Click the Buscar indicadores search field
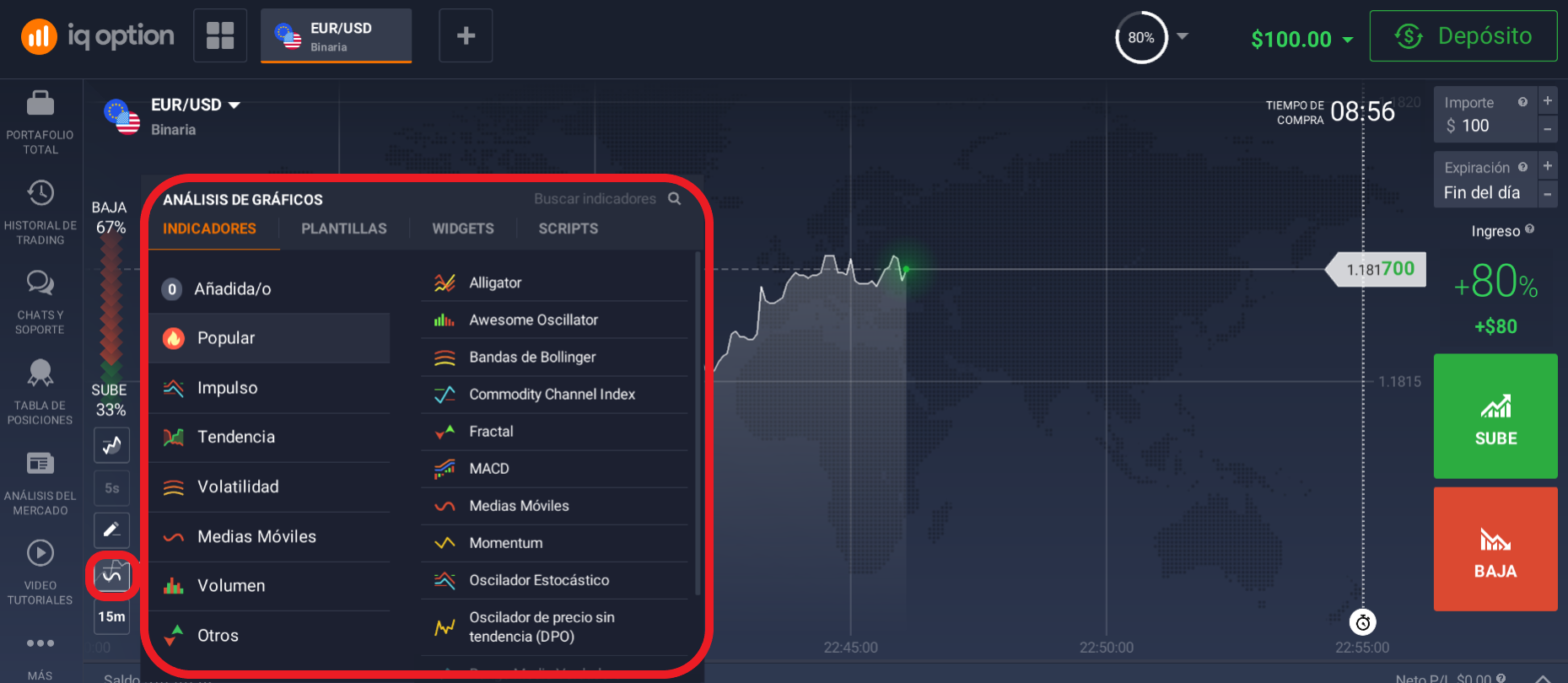 (595, 199)
